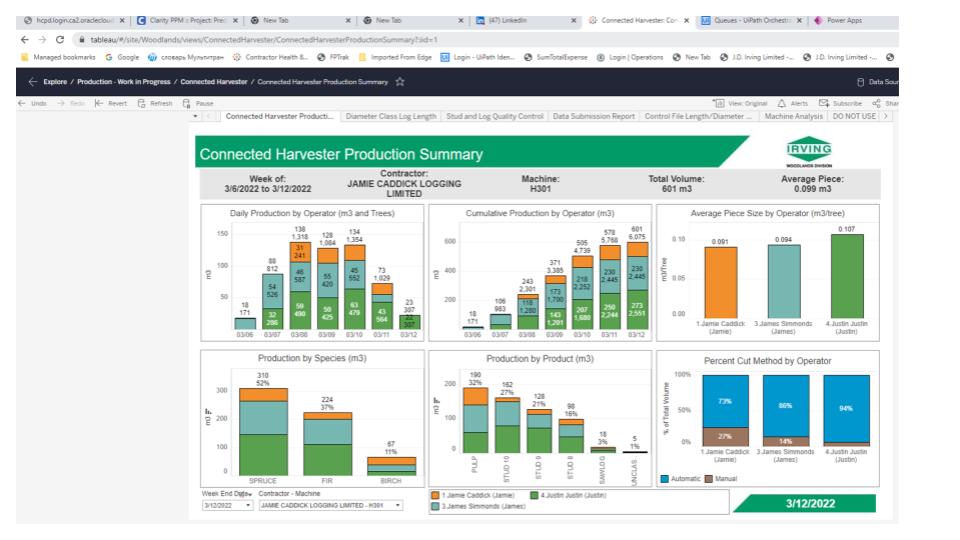Screen dimensions: 960x540
Task: Open Alerts with the bell icon
Action: (793, 103)
